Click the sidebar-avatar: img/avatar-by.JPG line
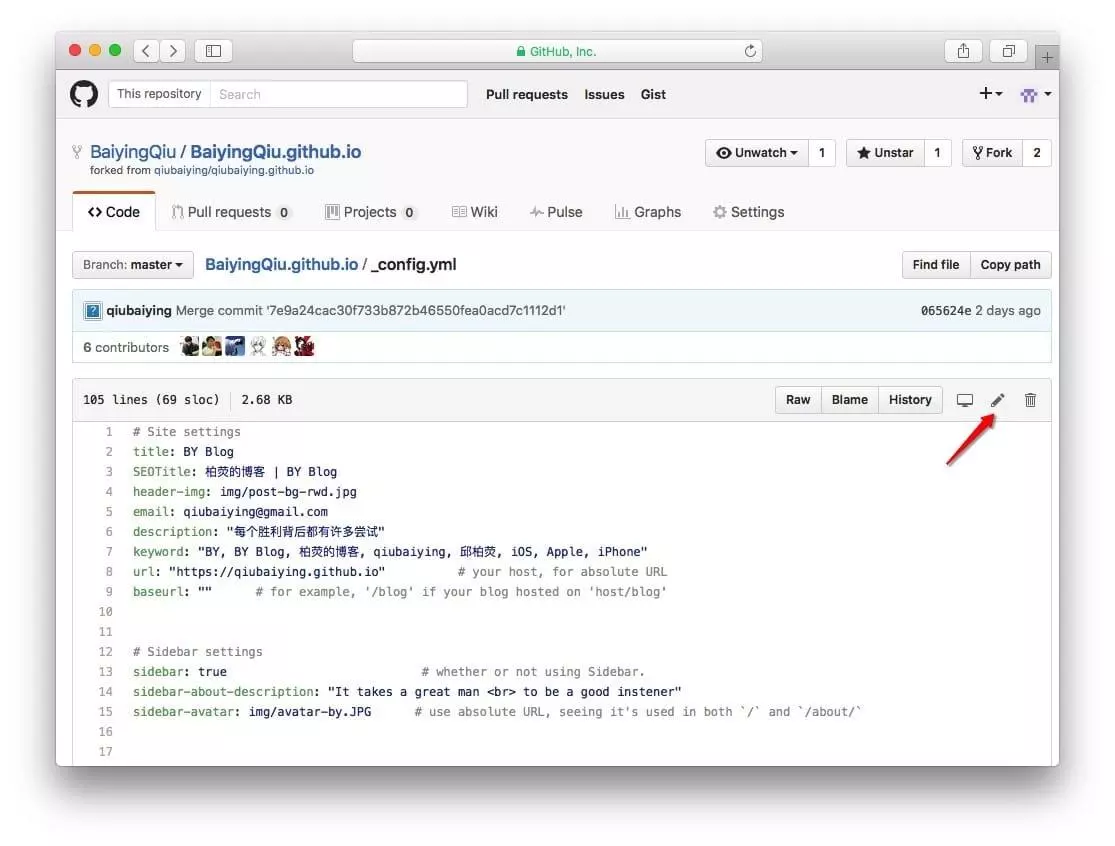 coord(252,712)
